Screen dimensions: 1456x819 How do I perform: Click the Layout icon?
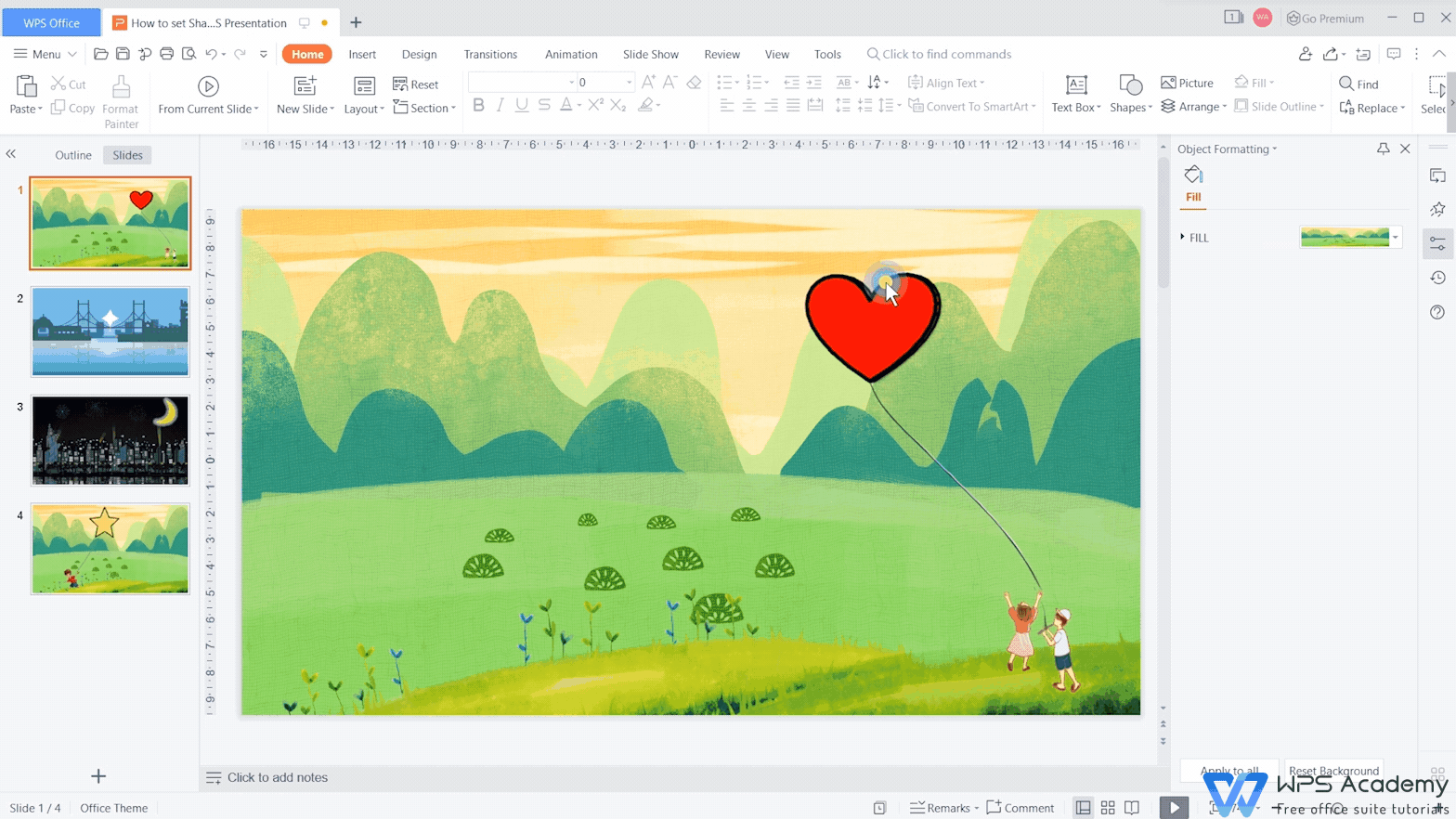364,86
